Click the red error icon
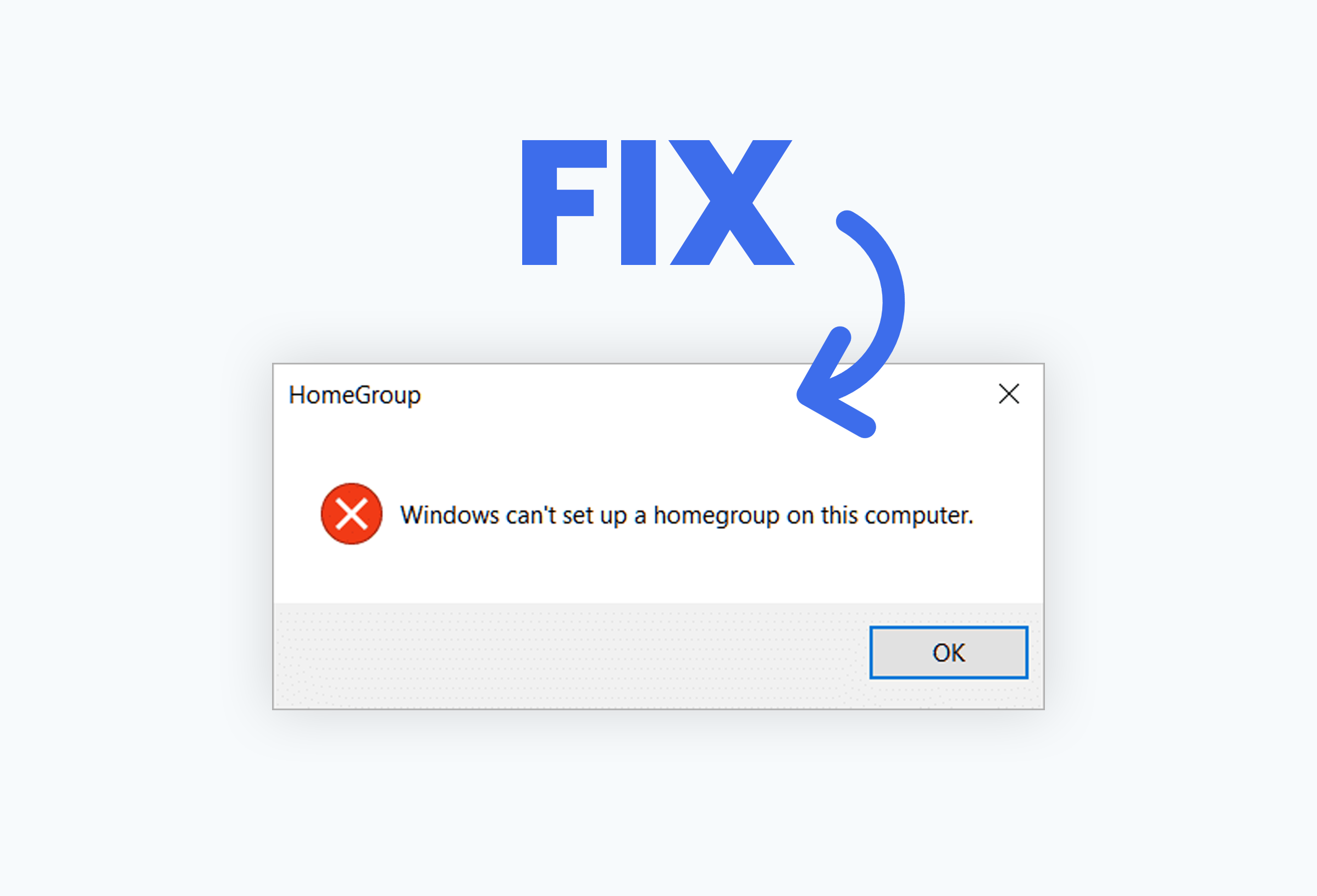Screen dimensions: 1317x896 [x=351, y=514]
